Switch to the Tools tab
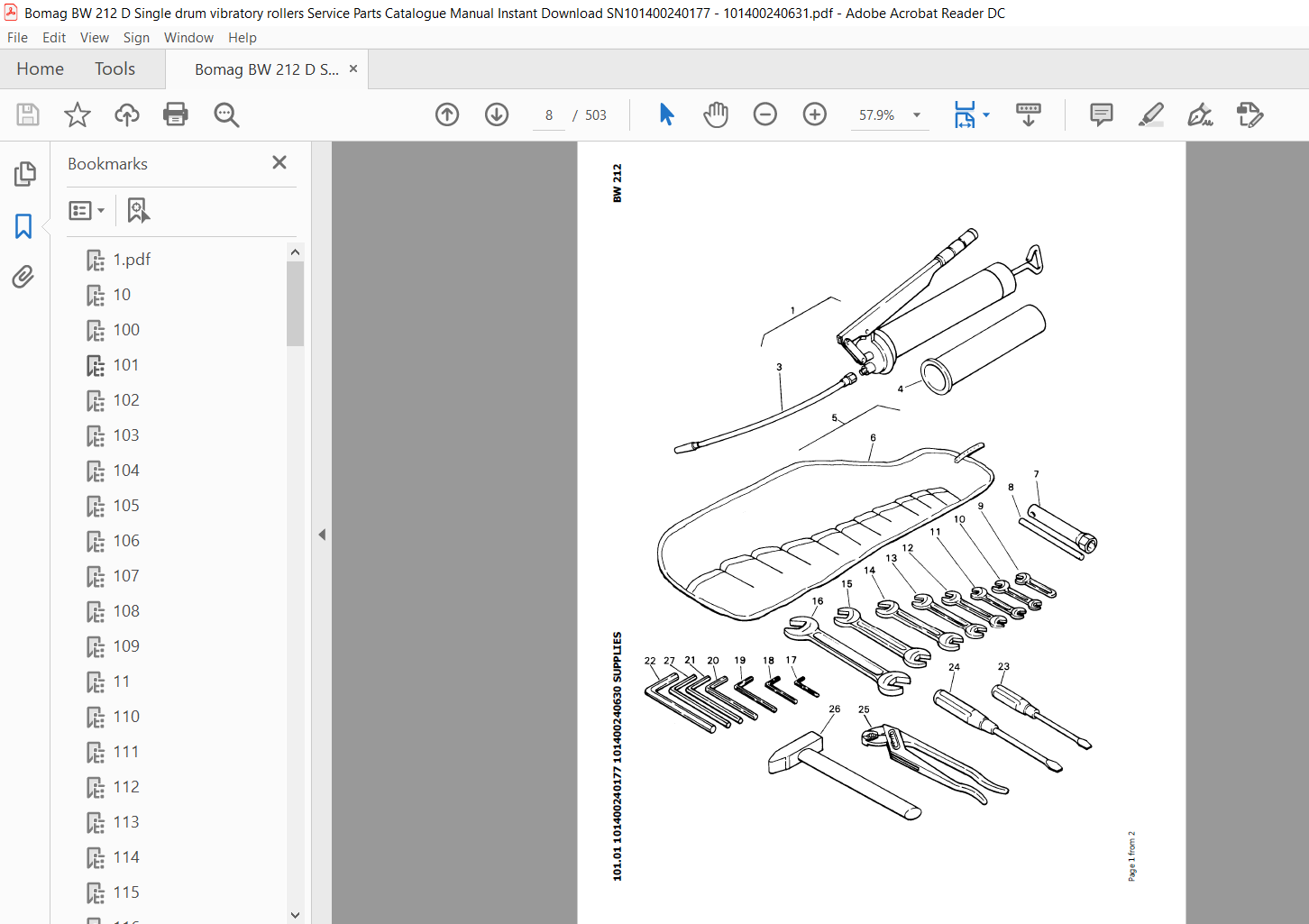 [114, 69]
